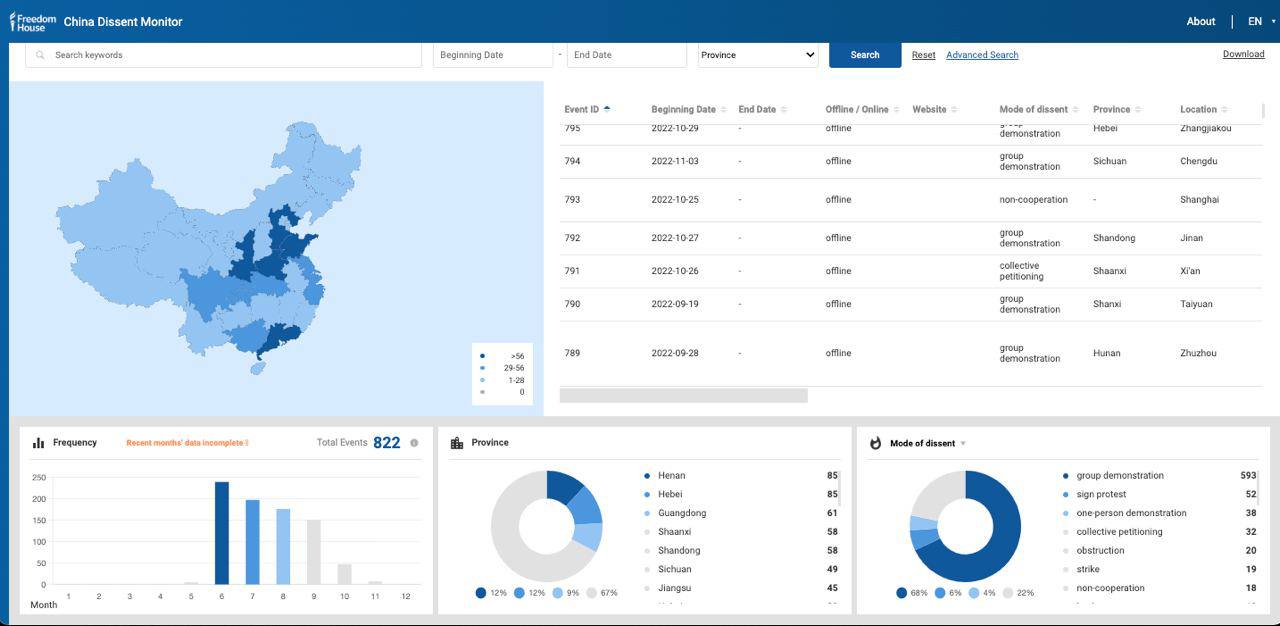Image resolution: width=1280 pixels, height=626 pixels.
Task: Click the month 7 bar in the Frequency chart
Action: [252, 542]
